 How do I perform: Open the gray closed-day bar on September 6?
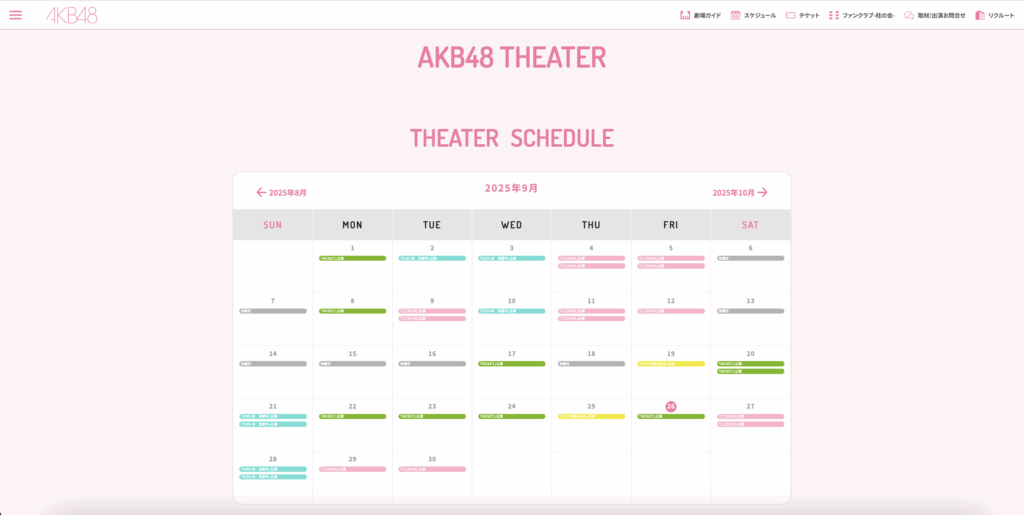(750, 258)
